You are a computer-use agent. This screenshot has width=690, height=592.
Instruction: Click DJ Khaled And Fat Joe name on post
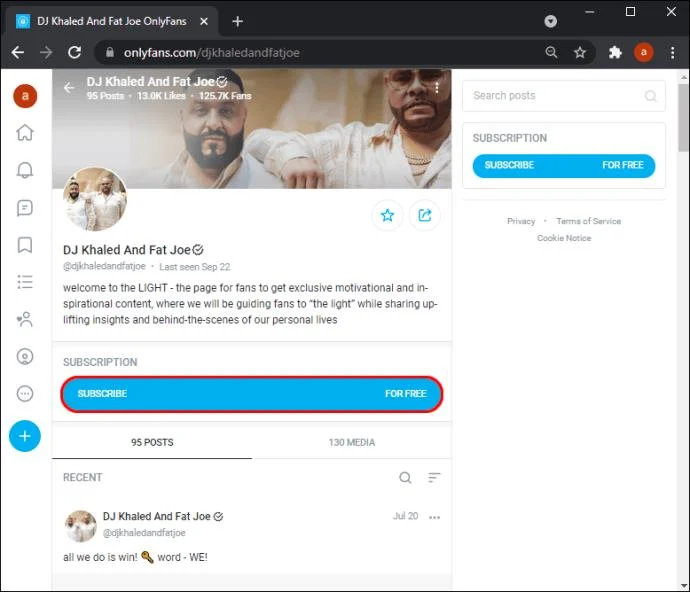tap(157, 516)
